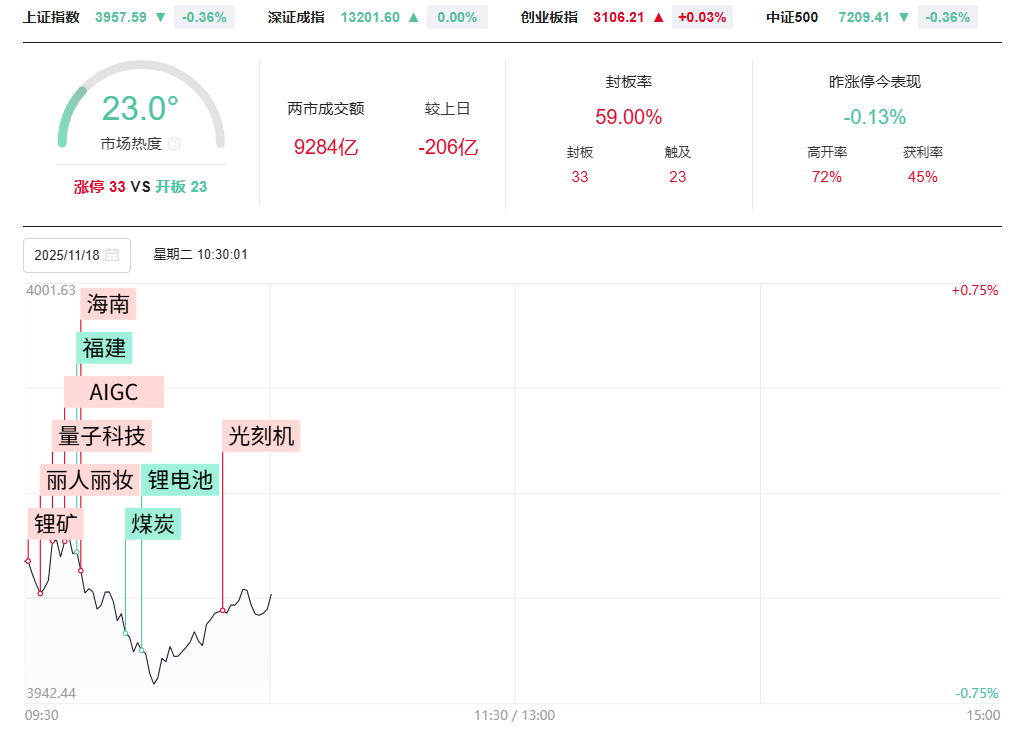Click the 2025/11/18 date input field
The height and width of the screenshot is (737, 1020).
(x=67, y=255)
